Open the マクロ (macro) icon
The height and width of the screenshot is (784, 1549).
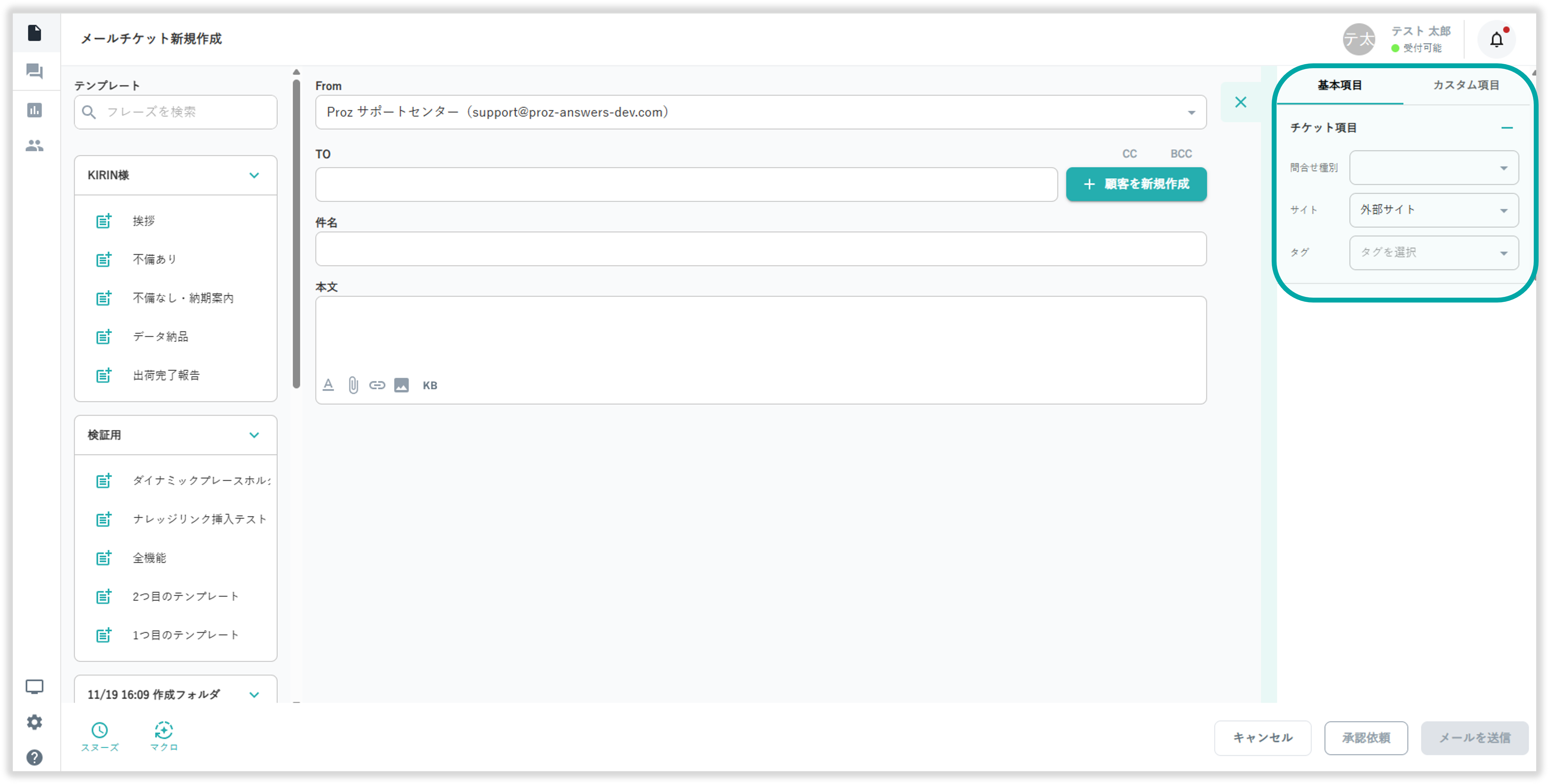pos(163,730)
